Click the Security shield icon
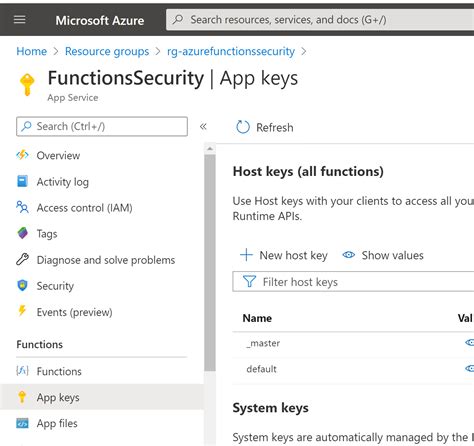The width and height of the screenshot is (474, 446). 22,285
